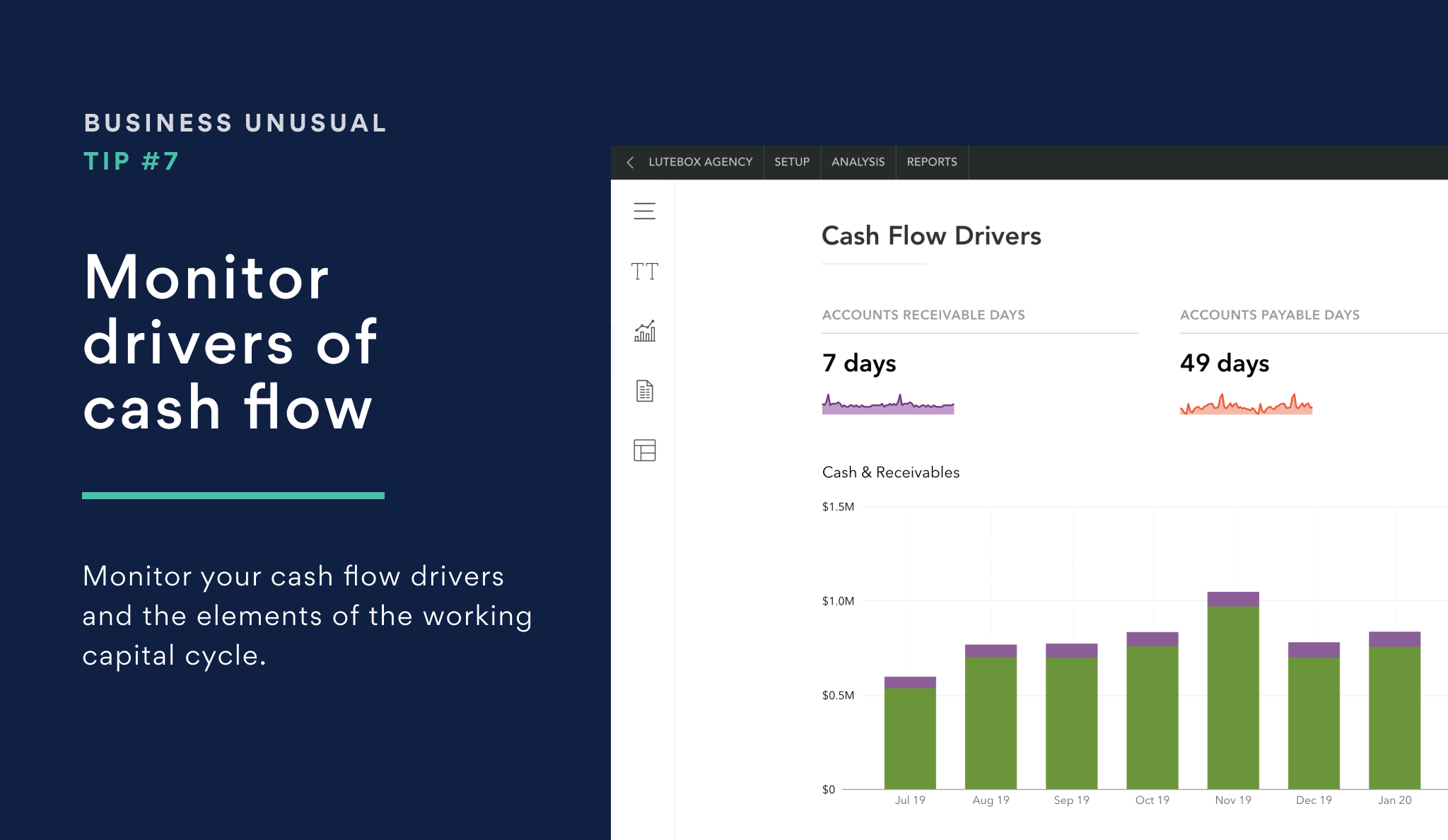Click the Jan 20 bar in chart
The image size is (1448, 840).
(x=1394, y=710)
